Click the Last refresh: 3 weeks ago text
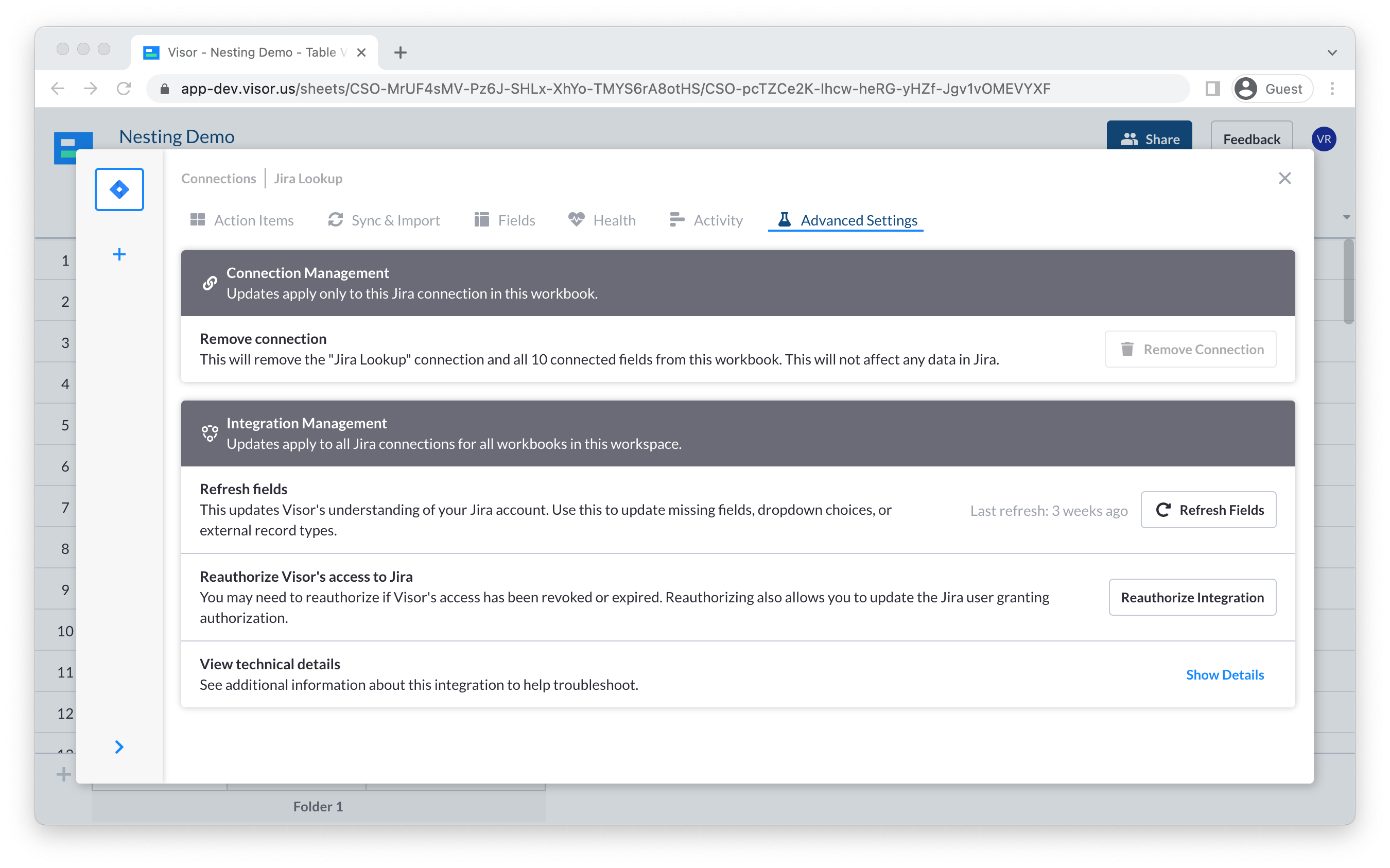This screenshot has width=1390, height=868. click(1049, 510)
